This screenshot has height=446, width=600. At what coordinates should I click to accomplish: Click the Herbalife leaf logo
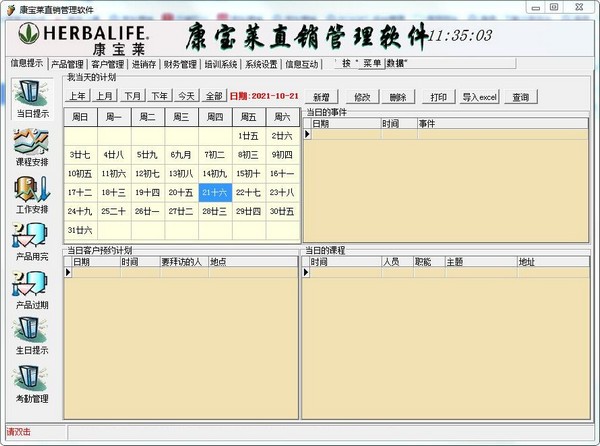29,33
